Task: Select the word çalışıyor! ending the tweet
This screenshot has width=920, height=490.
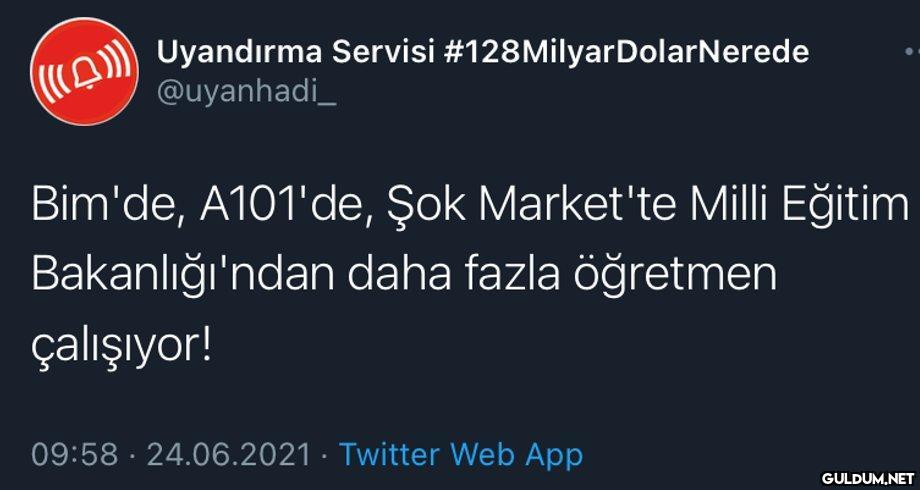Action: 121,347
